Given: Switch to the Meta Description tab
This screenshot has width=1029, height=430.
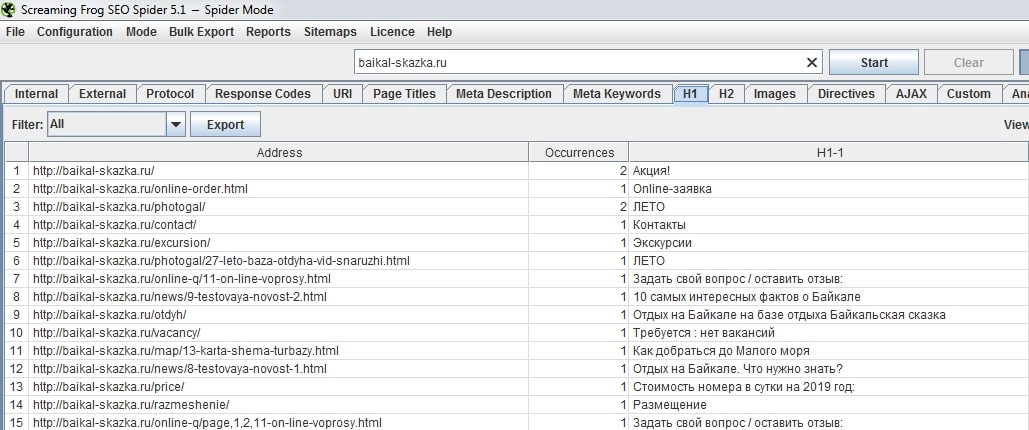Looking at the screenshot, I should pos(503,94).
